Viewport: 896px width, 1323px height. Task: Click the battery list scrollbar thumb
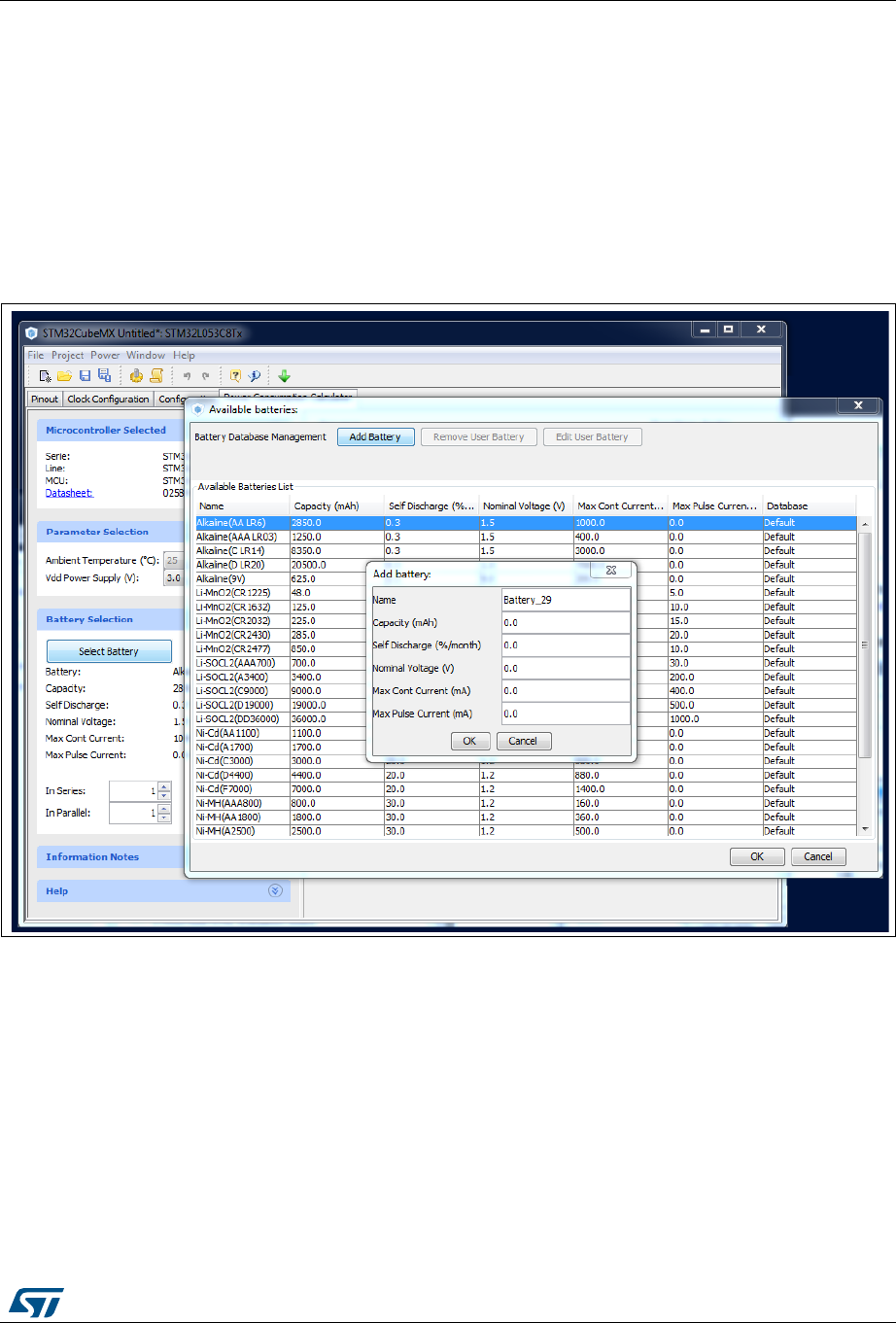[865, 644]
